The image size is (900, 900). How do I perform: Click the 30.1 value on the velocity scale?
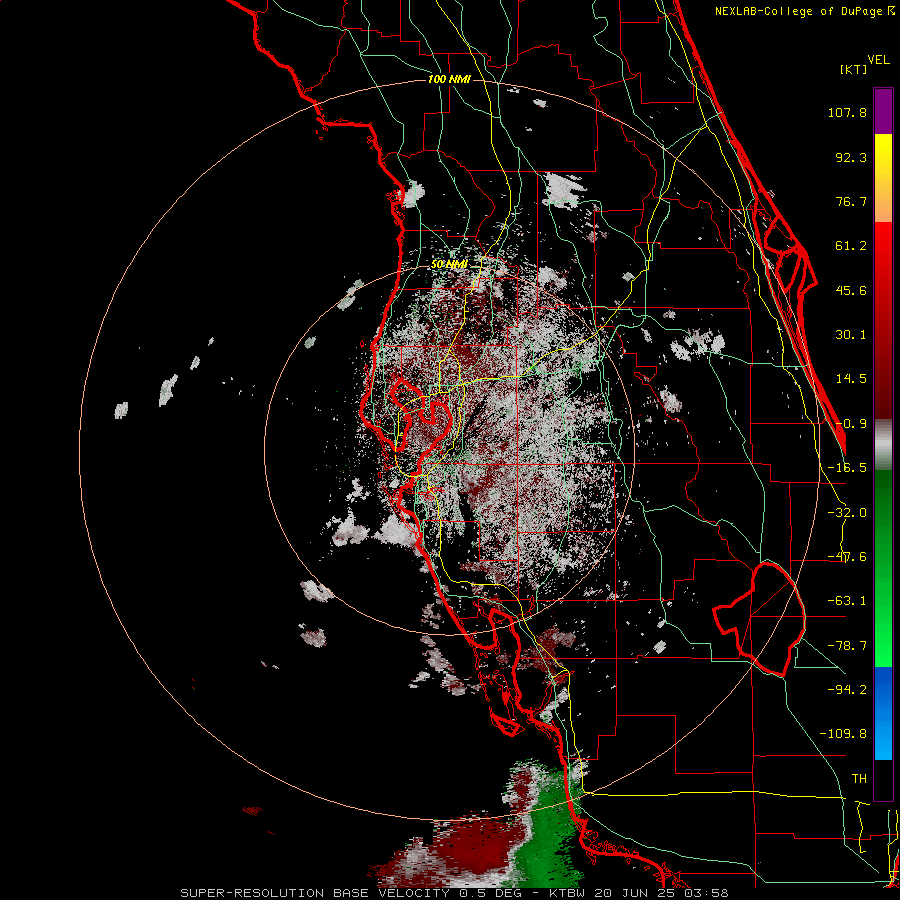click(x=851, y=335)
